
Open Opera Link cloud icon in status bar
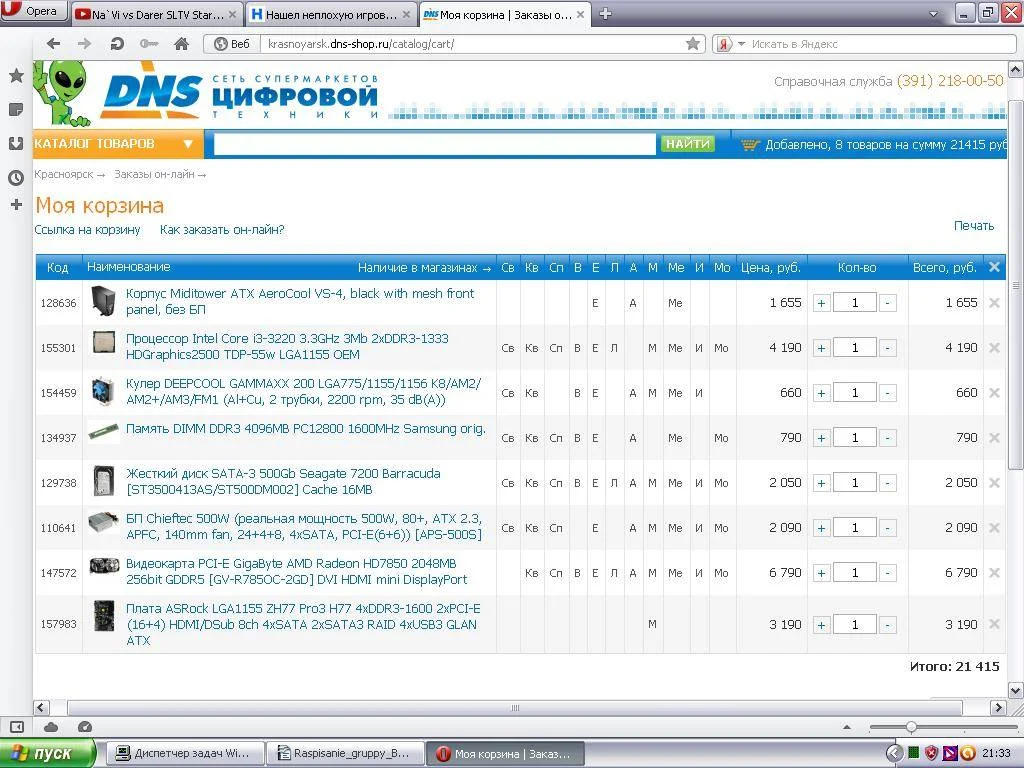point(51,727)
